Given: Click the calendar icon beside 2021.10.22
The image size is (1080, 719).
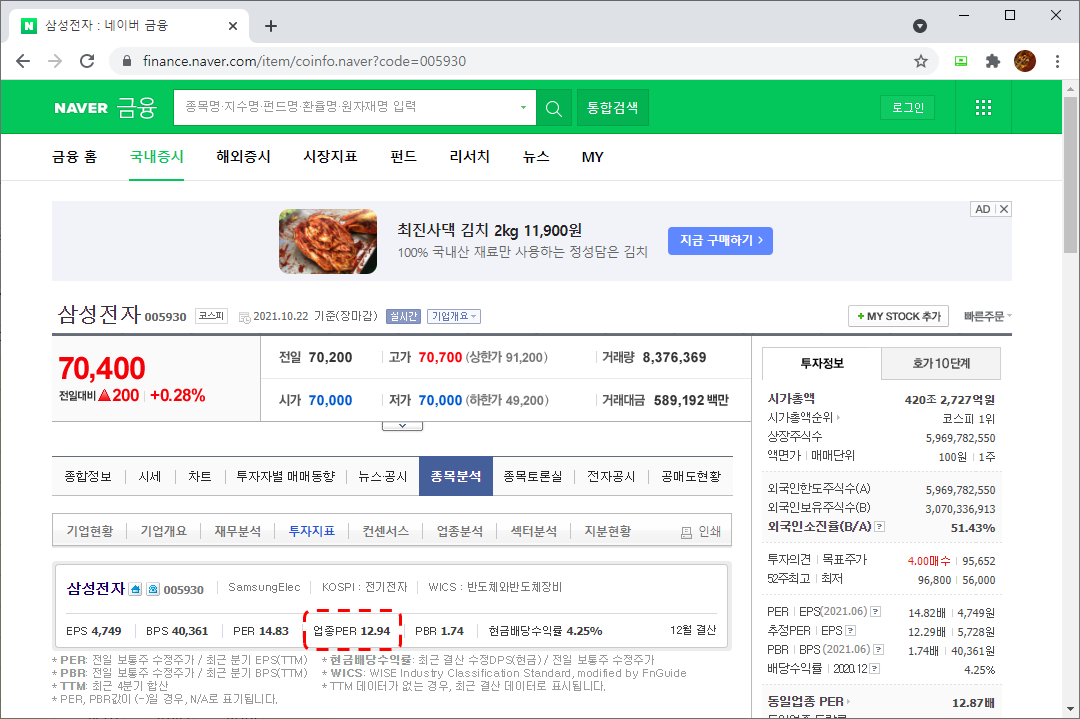Looking at the screenshot, I should (245, 317).
